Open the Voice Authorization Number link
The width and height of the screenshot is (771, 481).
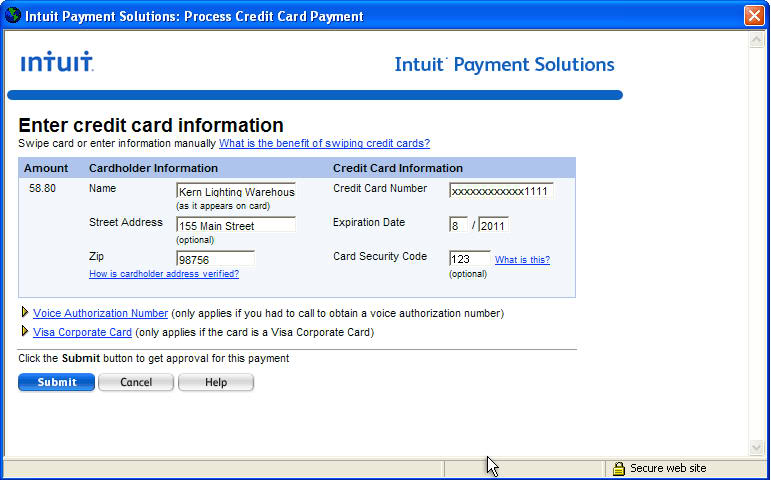(x=100, y=313)
